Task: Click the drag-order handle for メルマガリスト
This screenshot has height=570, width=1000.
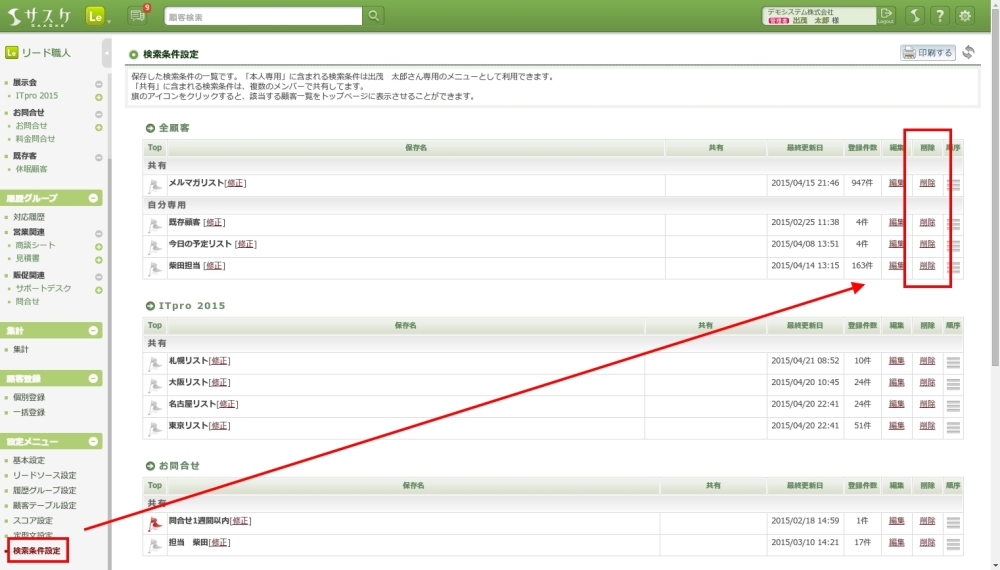Action: 953,185
